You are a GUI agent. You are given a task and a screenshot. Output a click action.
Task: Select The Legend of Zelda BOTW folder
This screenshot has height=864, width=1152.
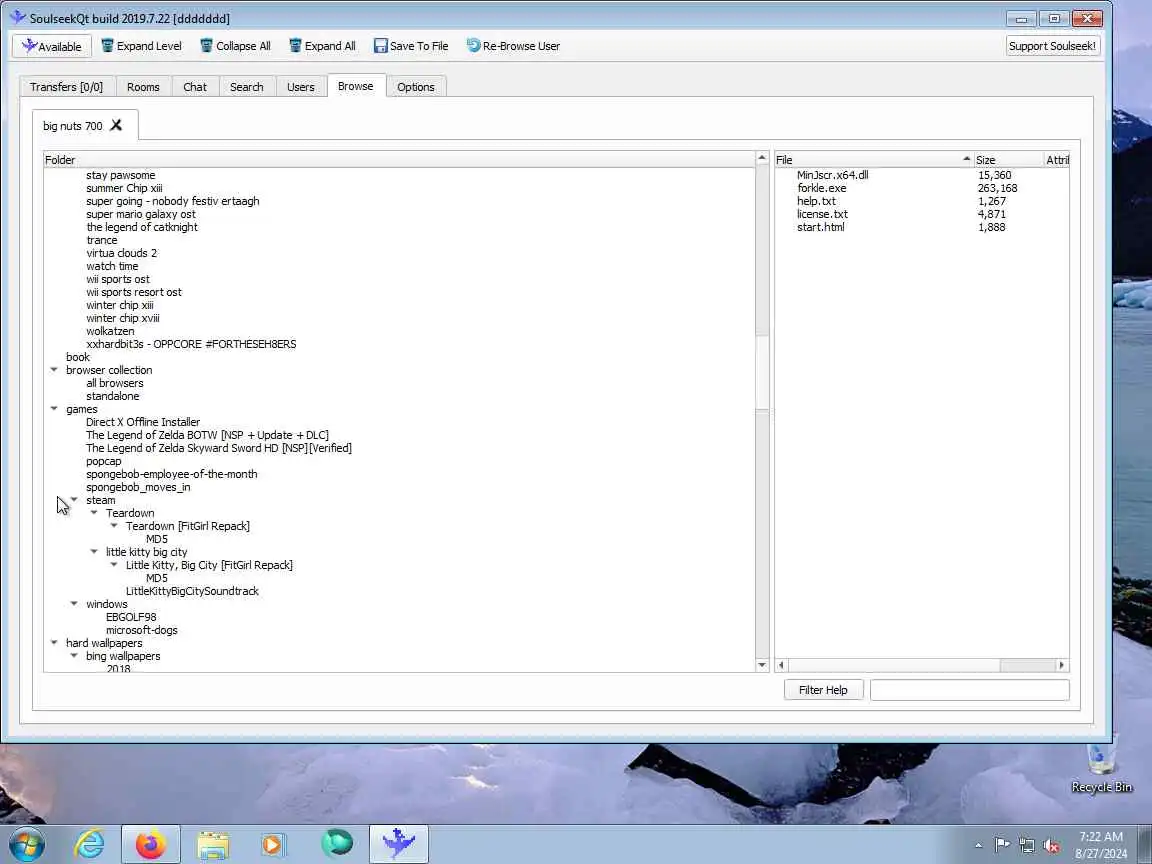(x=207, y=435)
